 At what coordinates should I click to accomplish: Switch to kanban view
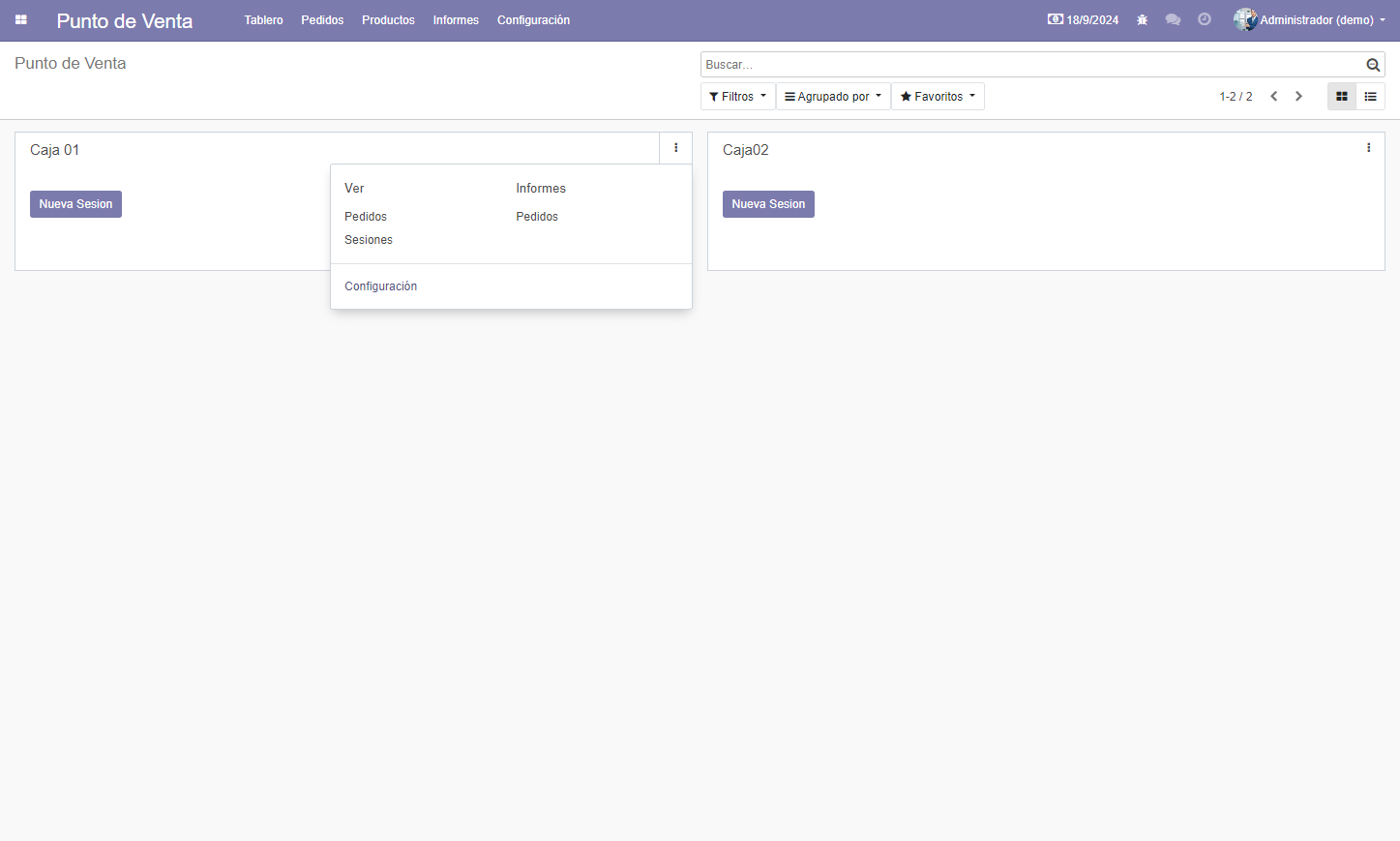(1342, 97)
